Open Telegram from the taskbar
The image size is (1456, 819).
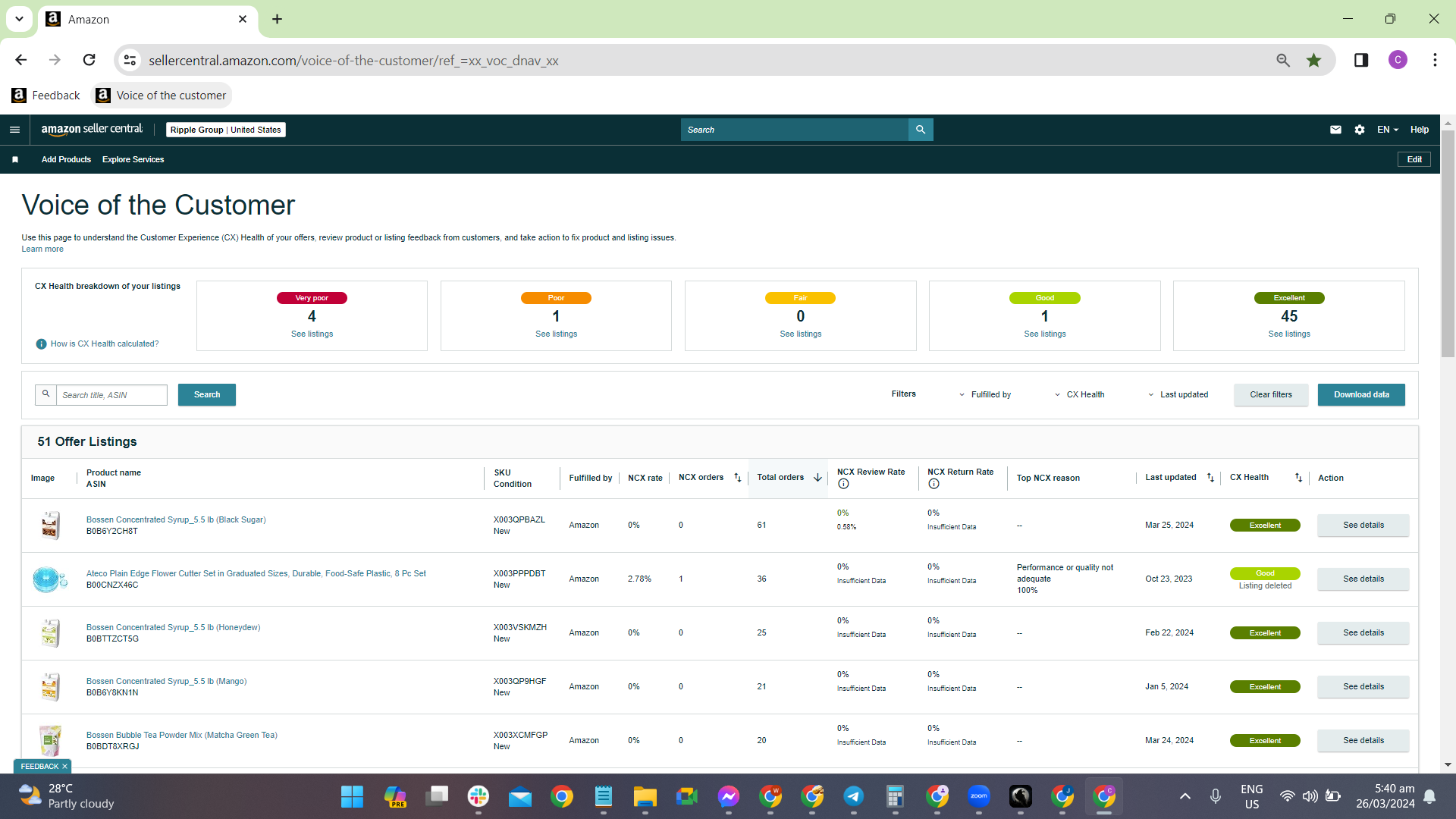tap(854, 796)
